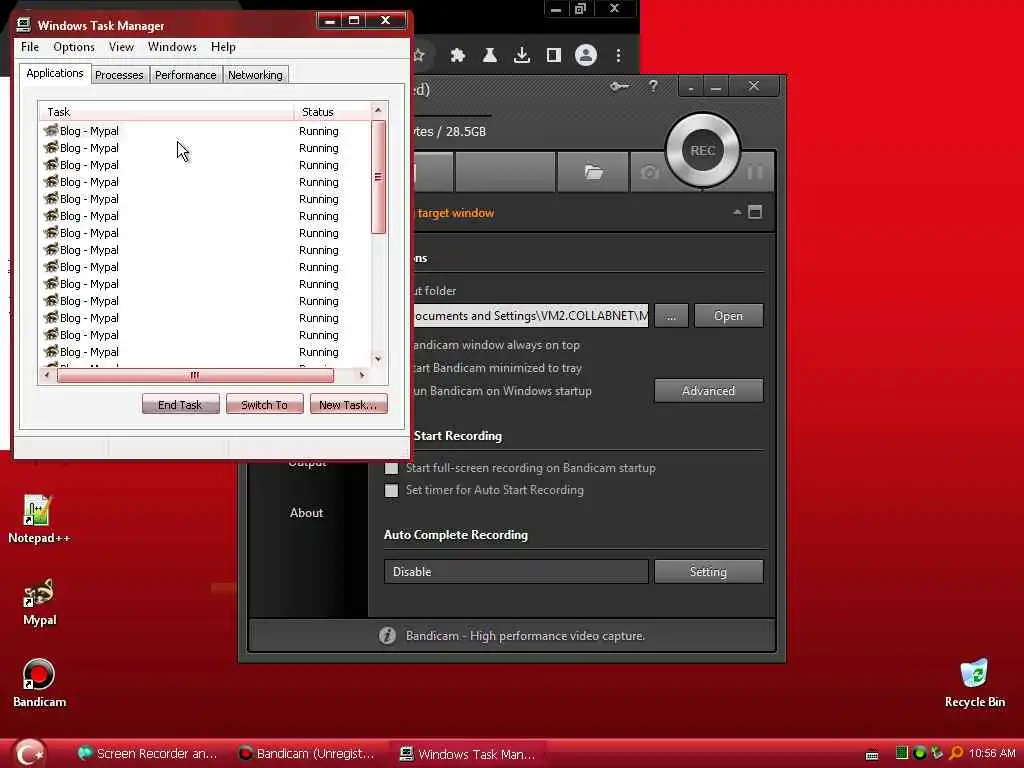The image size is (1024, 768).
Task: Open the Options menu in Task Manager
Action: click(x=74, y=47)
